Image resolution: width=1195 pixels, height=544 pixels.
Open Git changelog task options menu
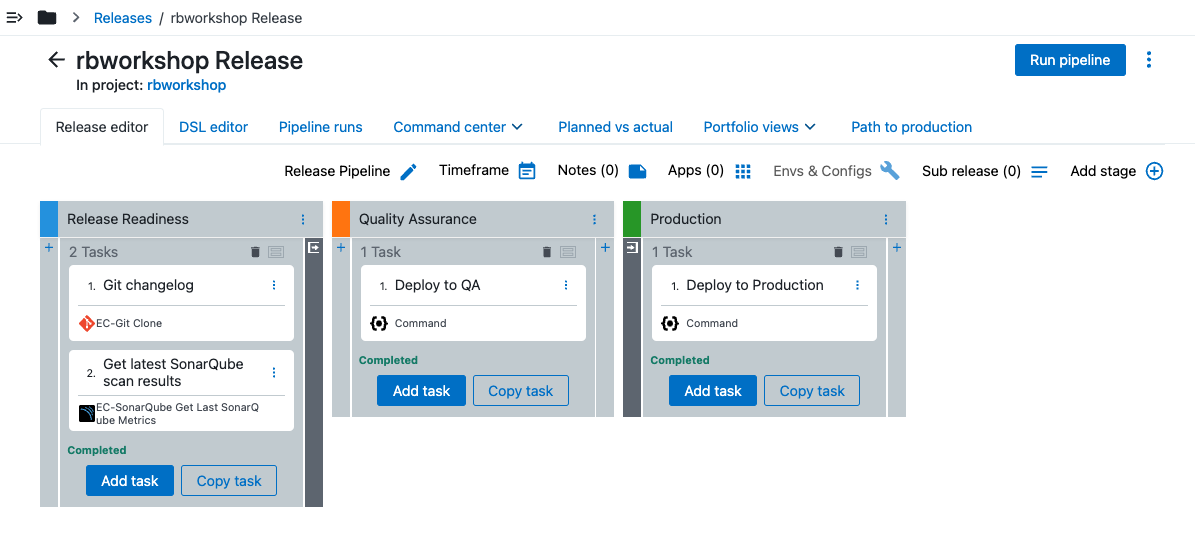coord(274,285)
